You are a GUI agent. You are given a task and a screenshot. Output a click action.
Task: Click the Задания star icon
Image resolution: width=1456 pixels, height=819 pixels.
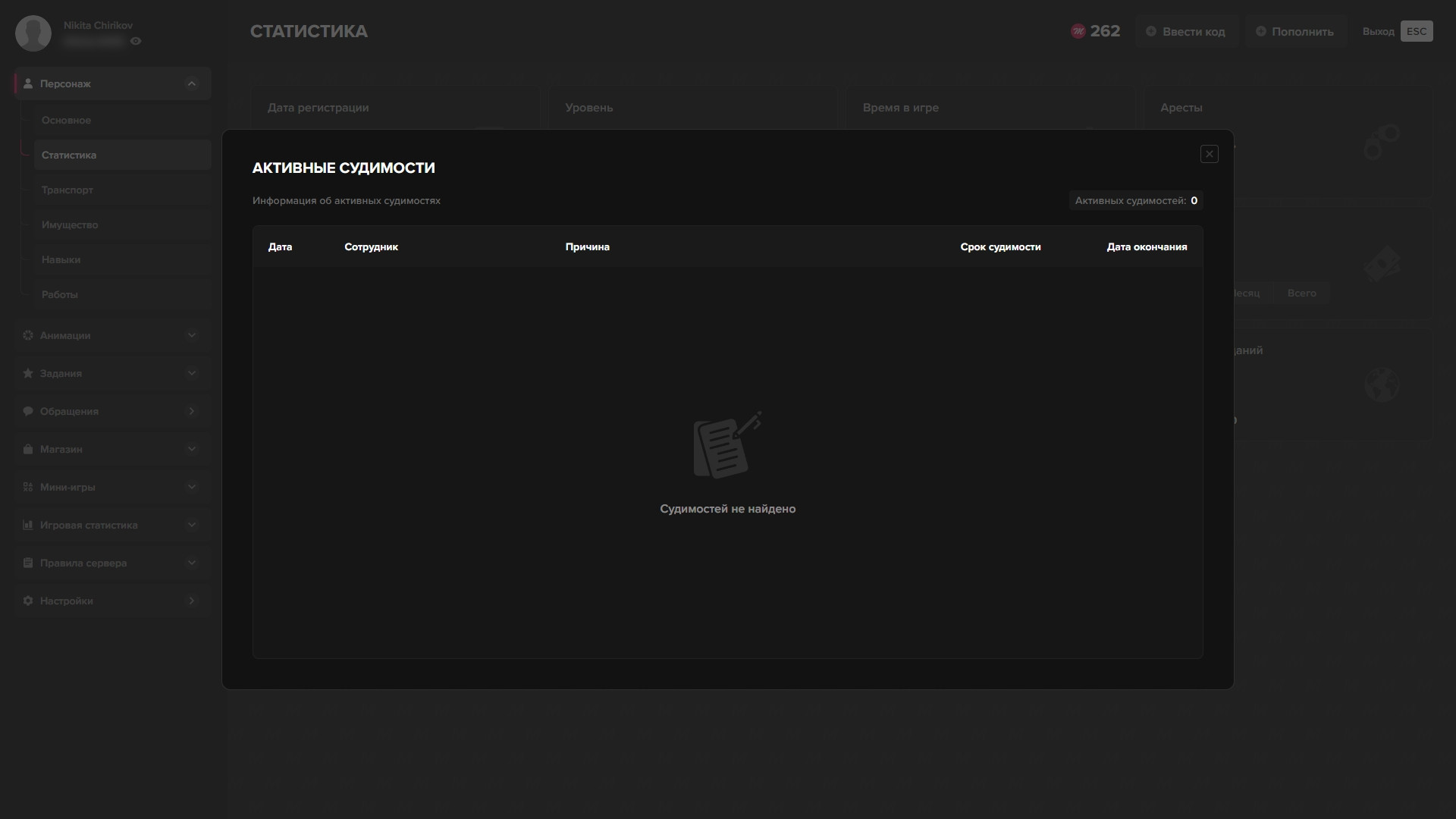tap(28, 373)
